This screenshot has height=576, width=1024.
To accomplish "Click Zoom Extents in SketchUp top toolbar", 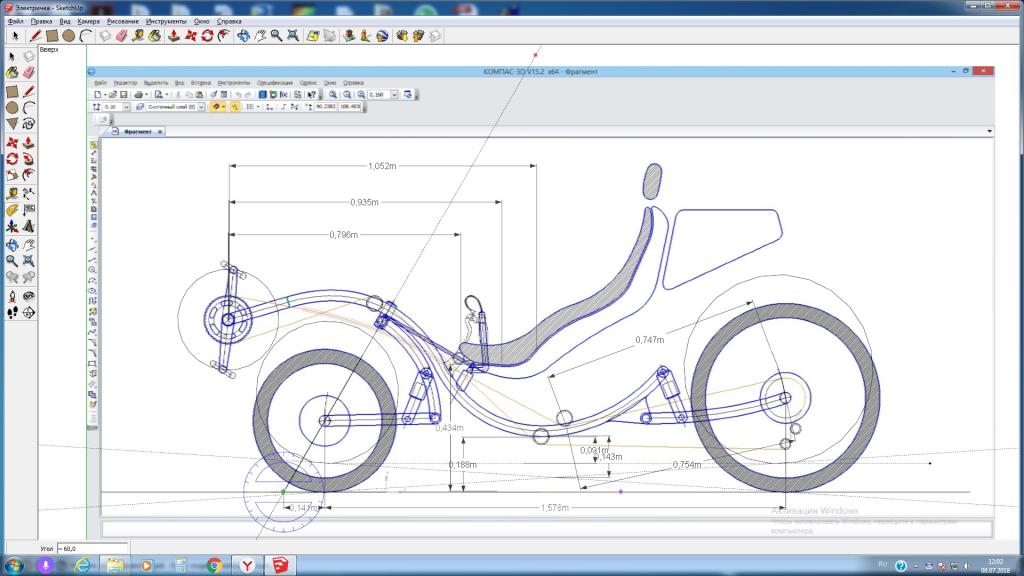I will (293, 36).
